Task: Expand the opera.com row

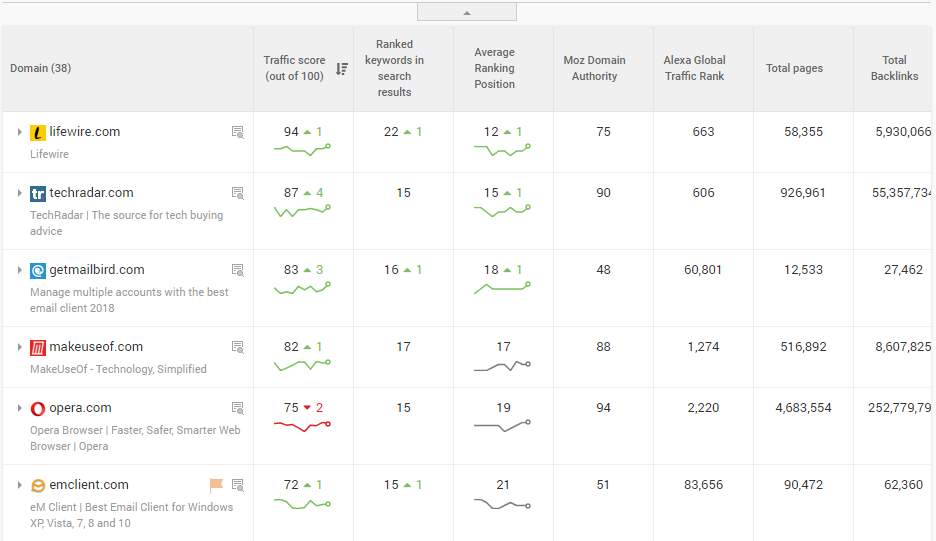Action: click(x=19, y=408)
